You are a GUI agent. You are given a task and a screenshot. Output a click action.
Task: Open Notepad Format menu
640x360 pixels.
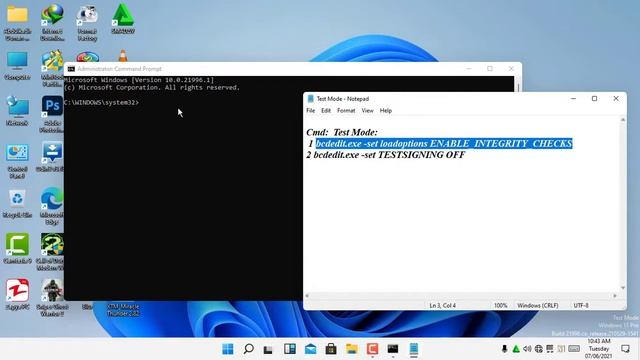click(346, 111)
